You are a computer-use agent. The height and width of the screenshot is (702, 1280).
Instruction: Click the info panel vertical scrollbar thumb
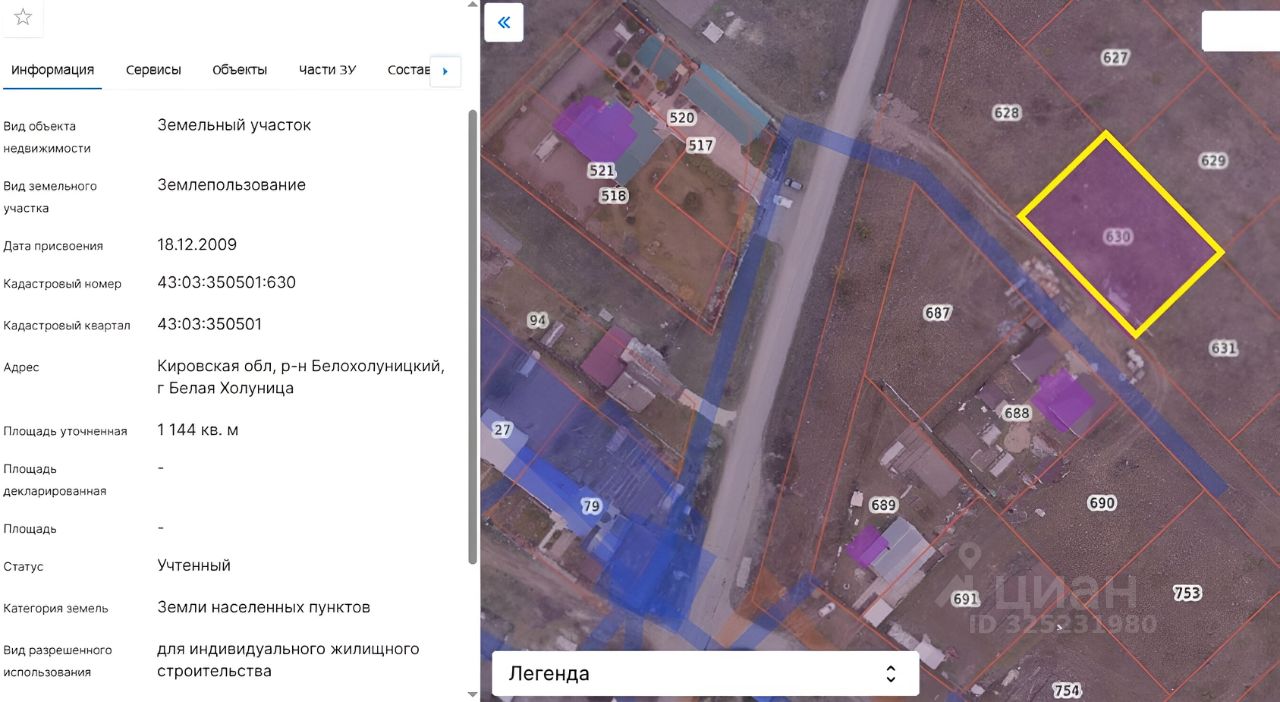[x=472, y=335]
